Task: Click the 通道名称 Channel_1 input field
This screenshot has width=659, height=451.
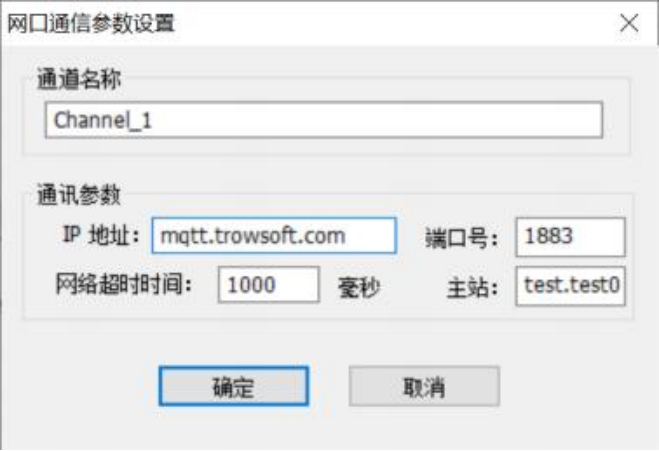Action: pos(324,120)
